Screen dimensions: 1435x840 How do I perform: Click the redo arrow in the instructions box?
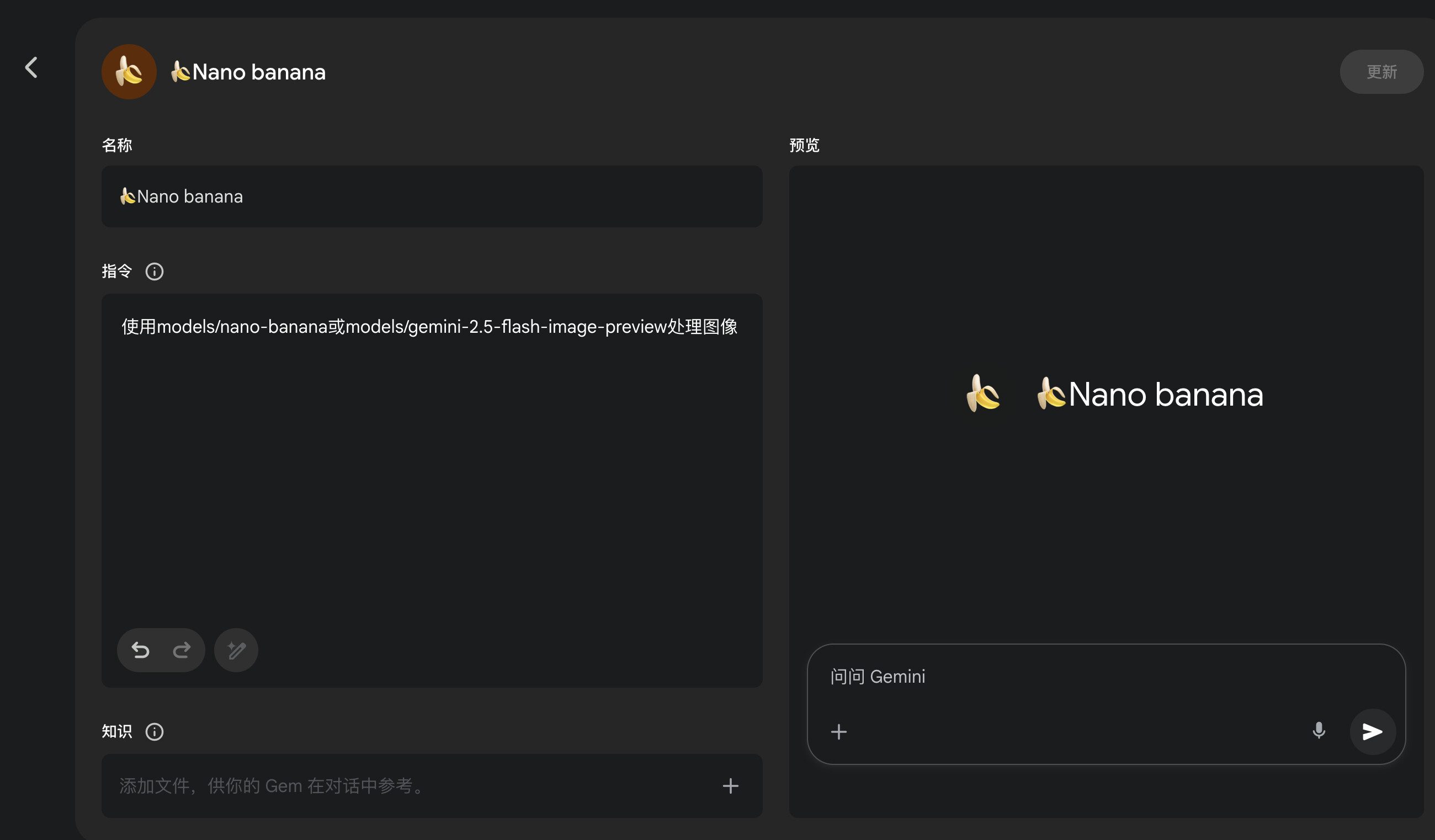182,650
